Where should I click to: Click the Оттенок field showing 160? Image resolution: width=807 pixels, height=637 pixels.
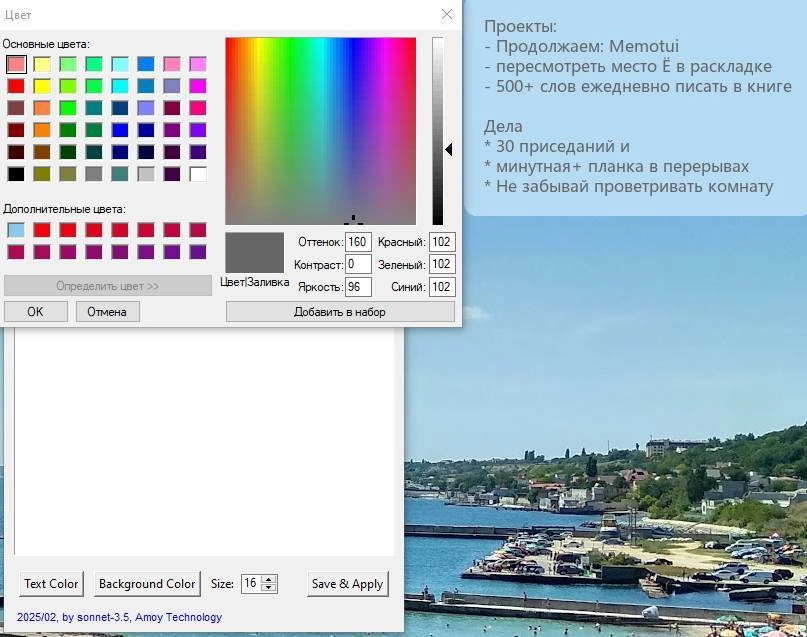pyautogui.click(x=358, y=242)
